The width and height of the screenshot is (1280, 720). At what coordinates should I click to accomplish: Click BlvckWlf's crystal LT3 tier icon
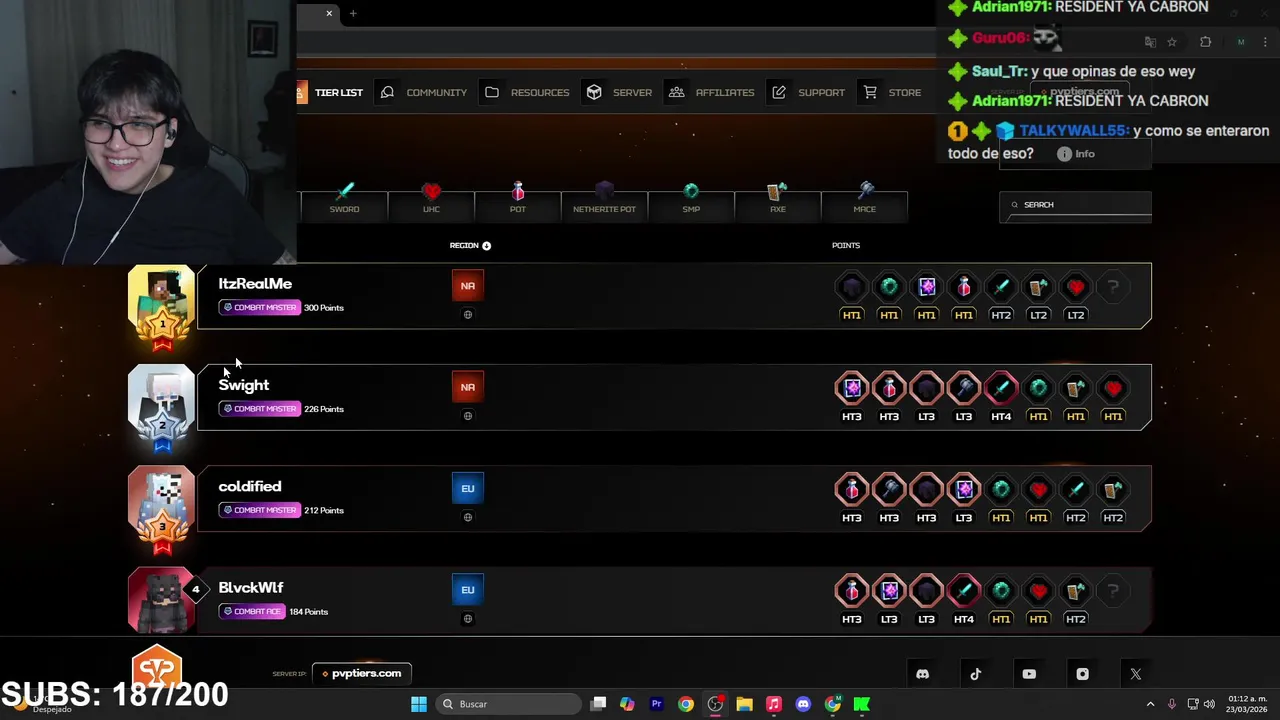(x=889, y=592)
